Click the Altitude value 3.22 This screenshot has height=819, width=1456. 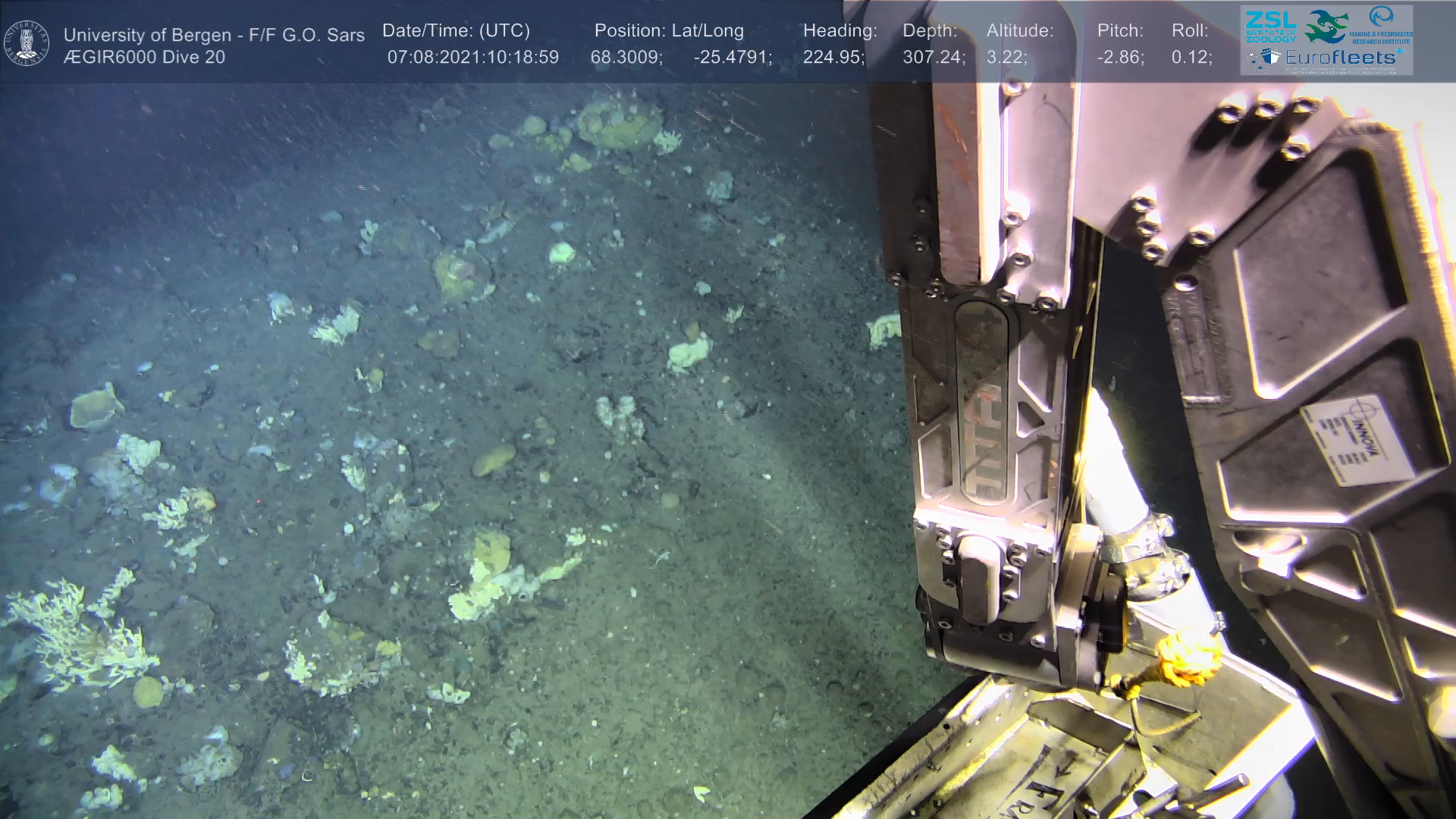tap(1006, 58)
